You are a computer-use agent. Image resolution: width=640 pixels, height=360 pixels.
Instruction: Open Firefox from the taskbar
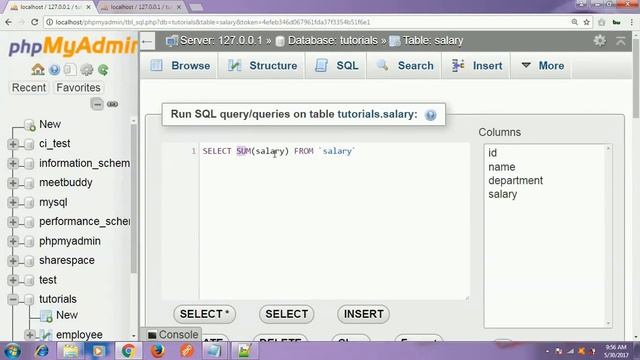point(158,351)
